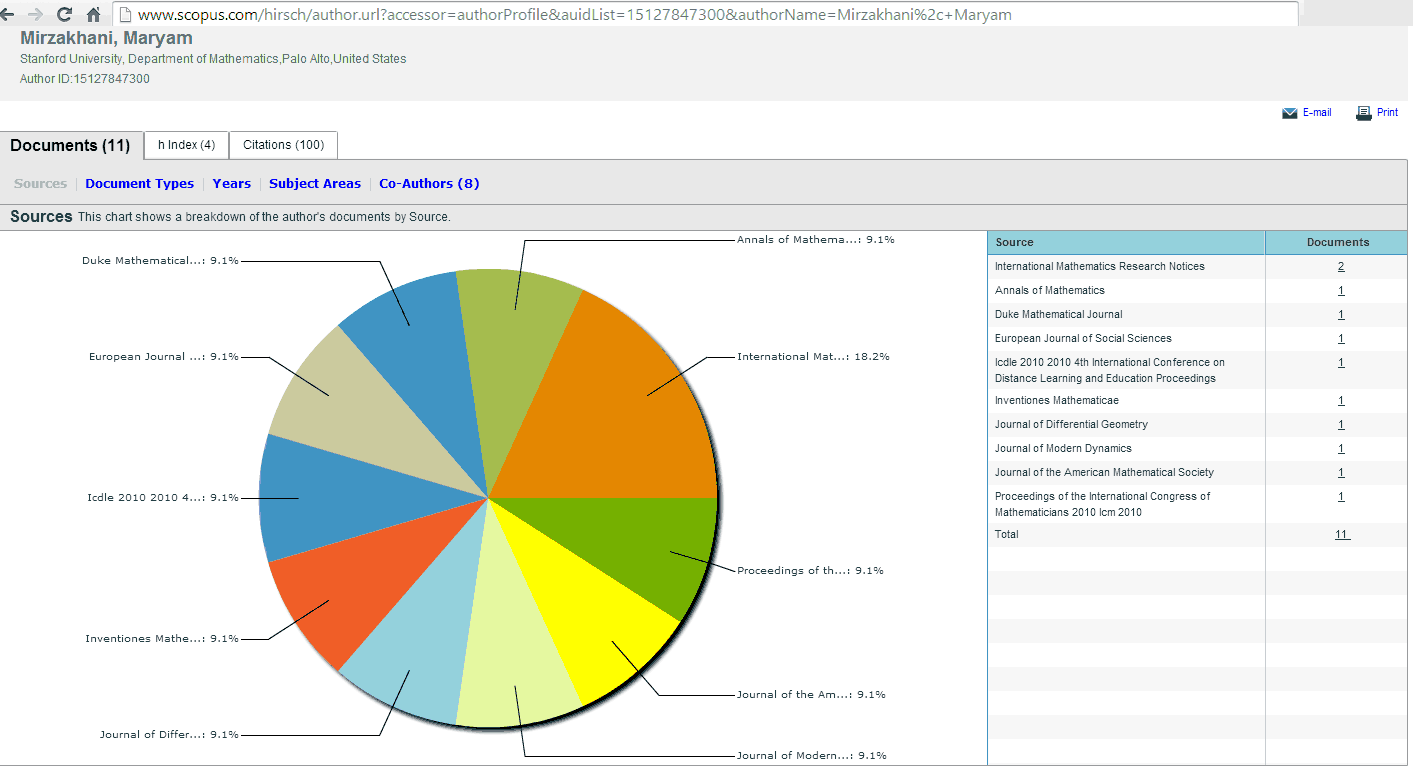
Task: Click the address bar URL field
Action: click(x=700, y=15)
